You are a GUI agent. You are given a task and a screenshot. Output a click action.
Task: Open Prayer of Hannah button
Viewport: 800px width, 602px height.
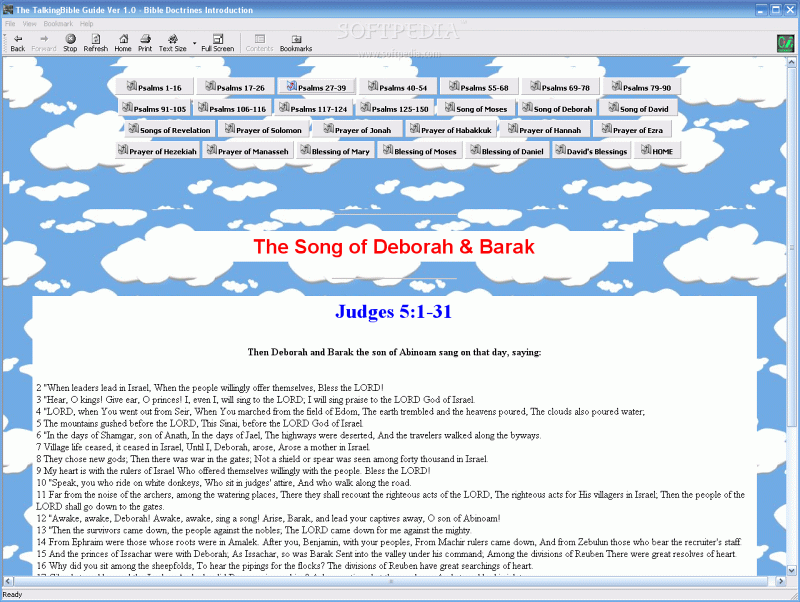[544, 130]
